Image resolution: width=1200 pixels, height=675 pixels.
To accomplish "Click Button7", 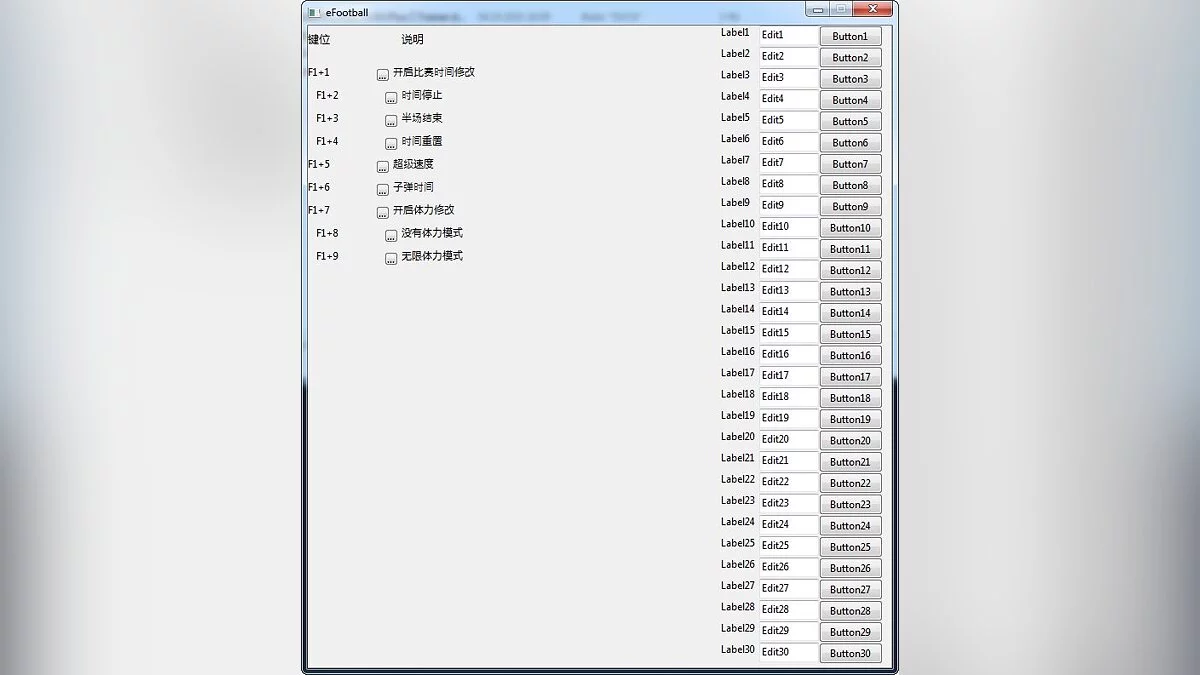I will pyautogui.click(x=851, y=164).
